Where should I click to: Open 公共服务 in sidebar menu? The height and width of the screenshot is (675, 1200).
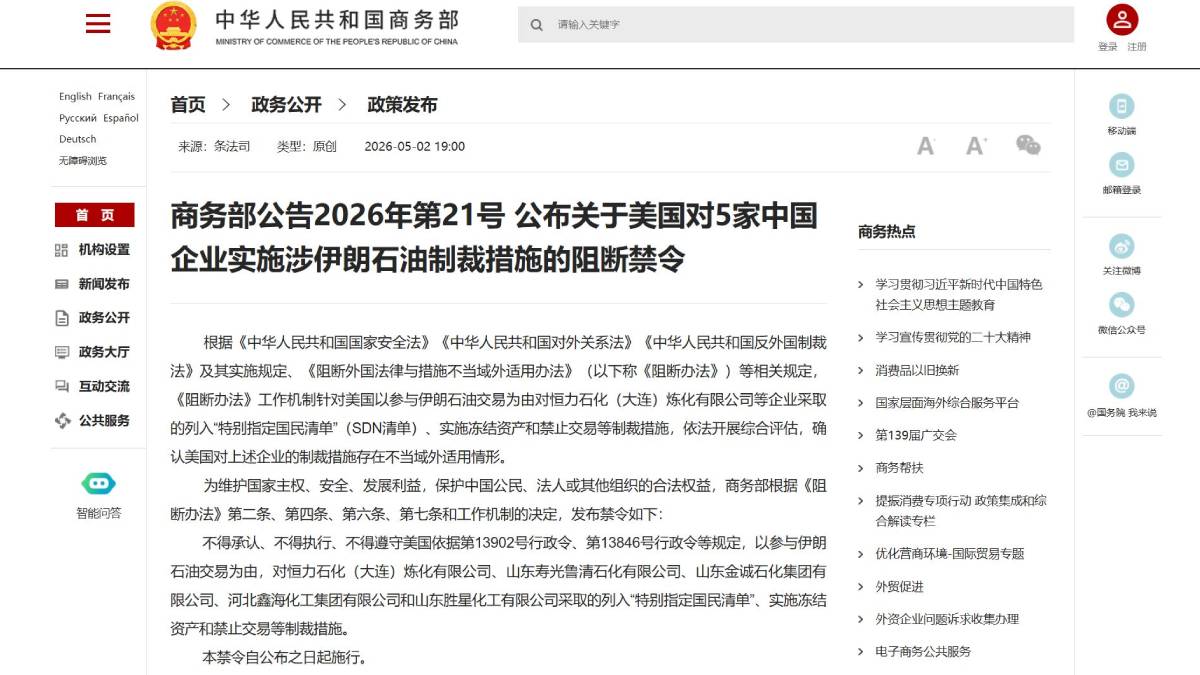(x=104, y=421)
